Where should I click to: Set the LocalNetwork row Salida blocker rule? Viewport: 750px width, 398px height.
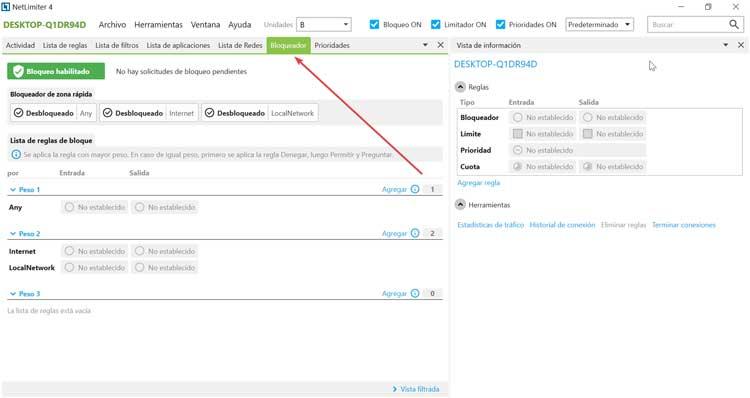165,267
